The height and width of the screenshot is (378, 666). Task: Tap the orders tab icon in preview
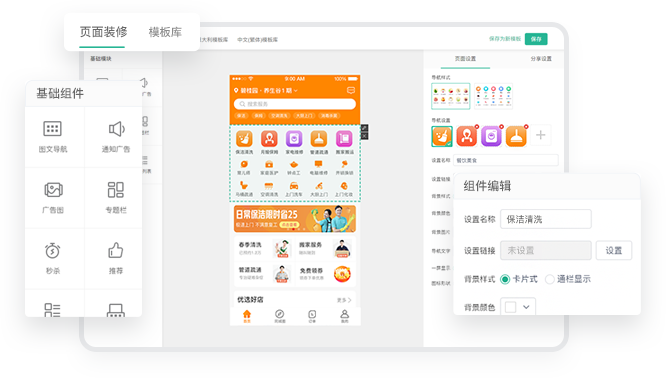click(x=312, y=314)
